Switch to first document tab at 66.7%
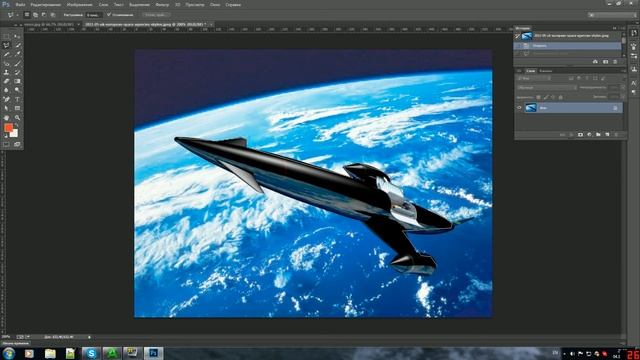The width and height of the screenshot is (640, 360). 49,24
